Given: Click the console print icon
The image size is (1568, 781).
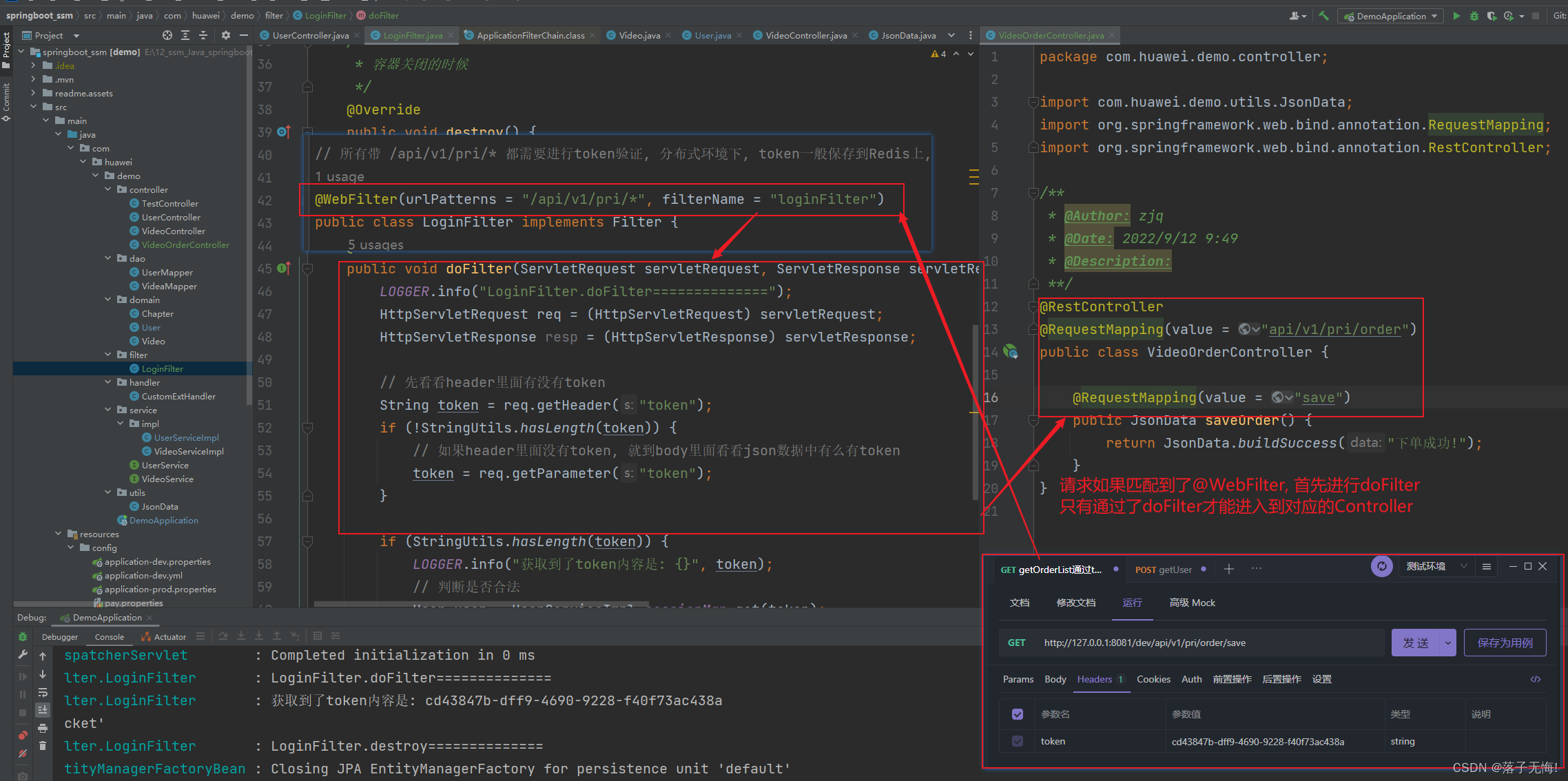Looking at the screenshot, I should 43,728.
